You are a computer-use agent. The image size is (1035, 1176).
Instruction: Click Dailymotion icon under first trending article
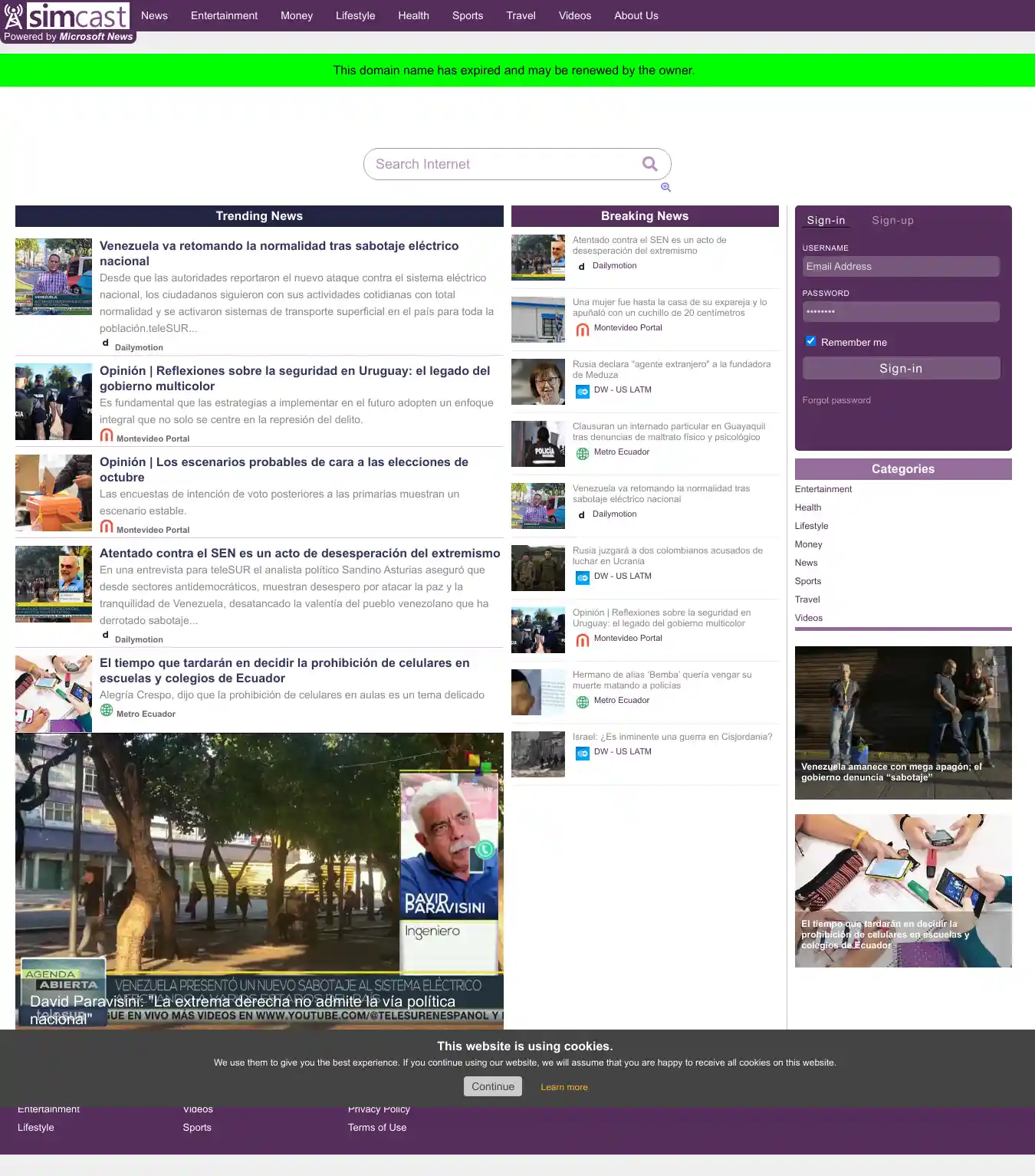106,343
